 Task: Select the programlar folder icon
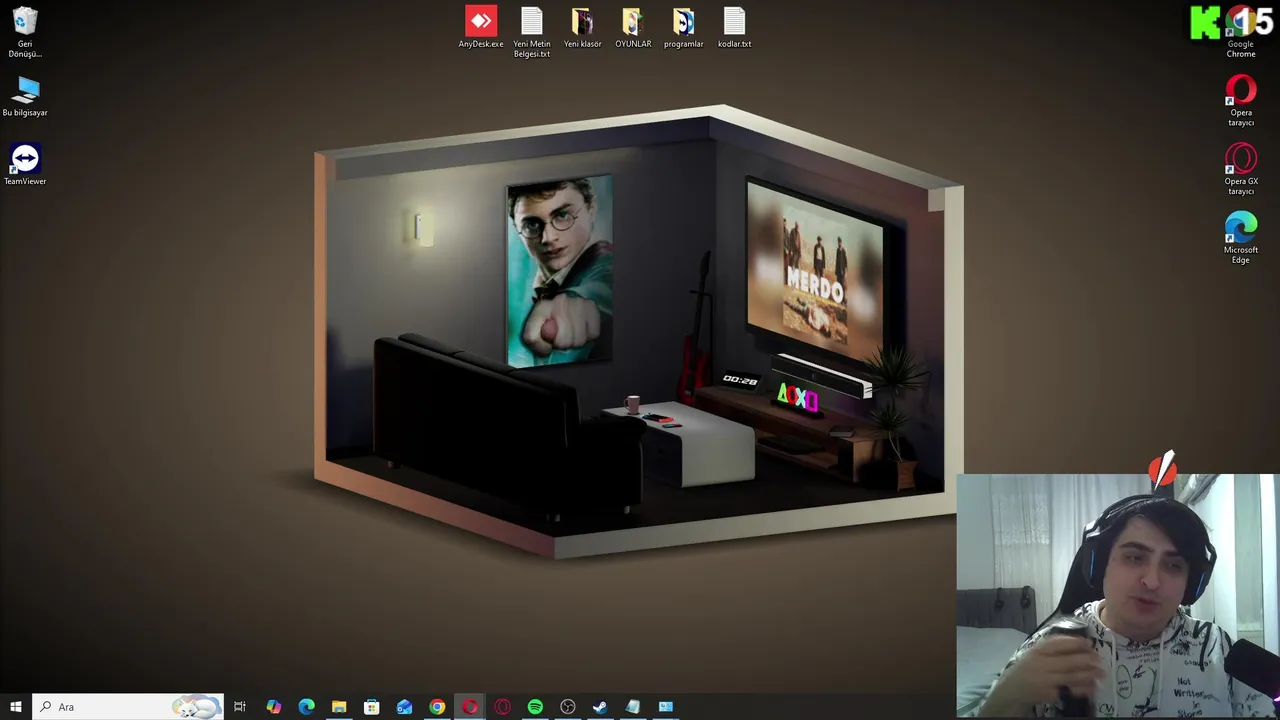pos(684,27)
